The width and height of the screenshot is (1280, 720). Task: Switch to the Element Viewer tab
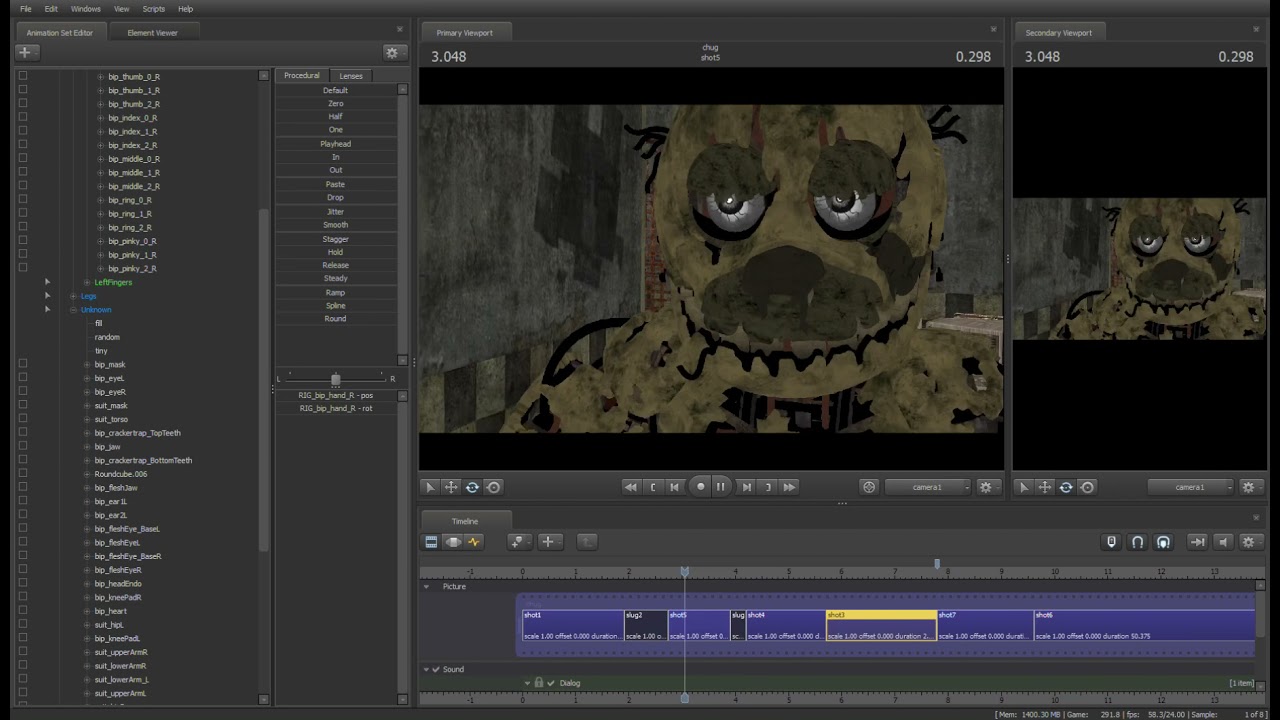(152, 32)
